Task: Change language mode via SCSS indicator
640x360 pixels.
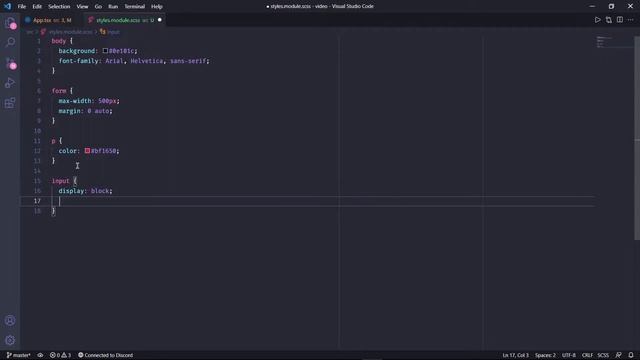Action: tap(603, 355)
